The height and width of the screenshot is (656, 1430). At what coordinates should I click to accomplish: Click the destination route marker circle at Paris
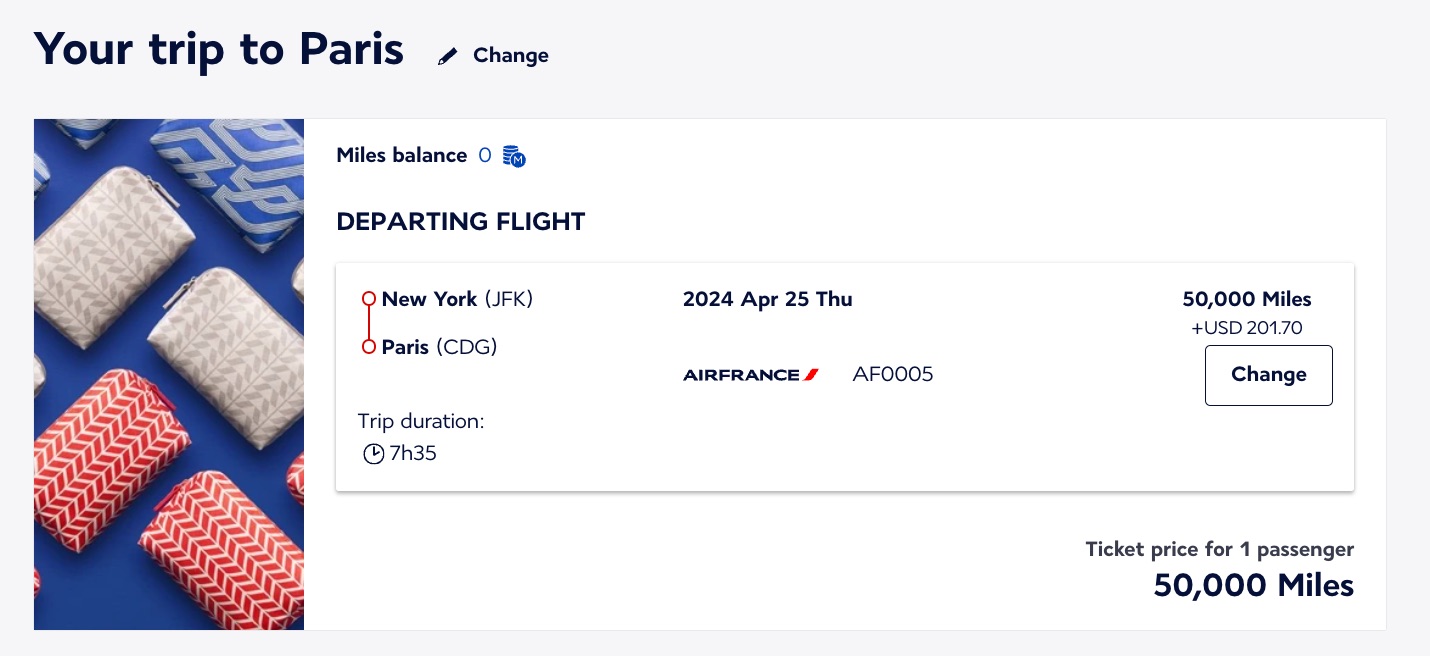(x=368, y=346)
